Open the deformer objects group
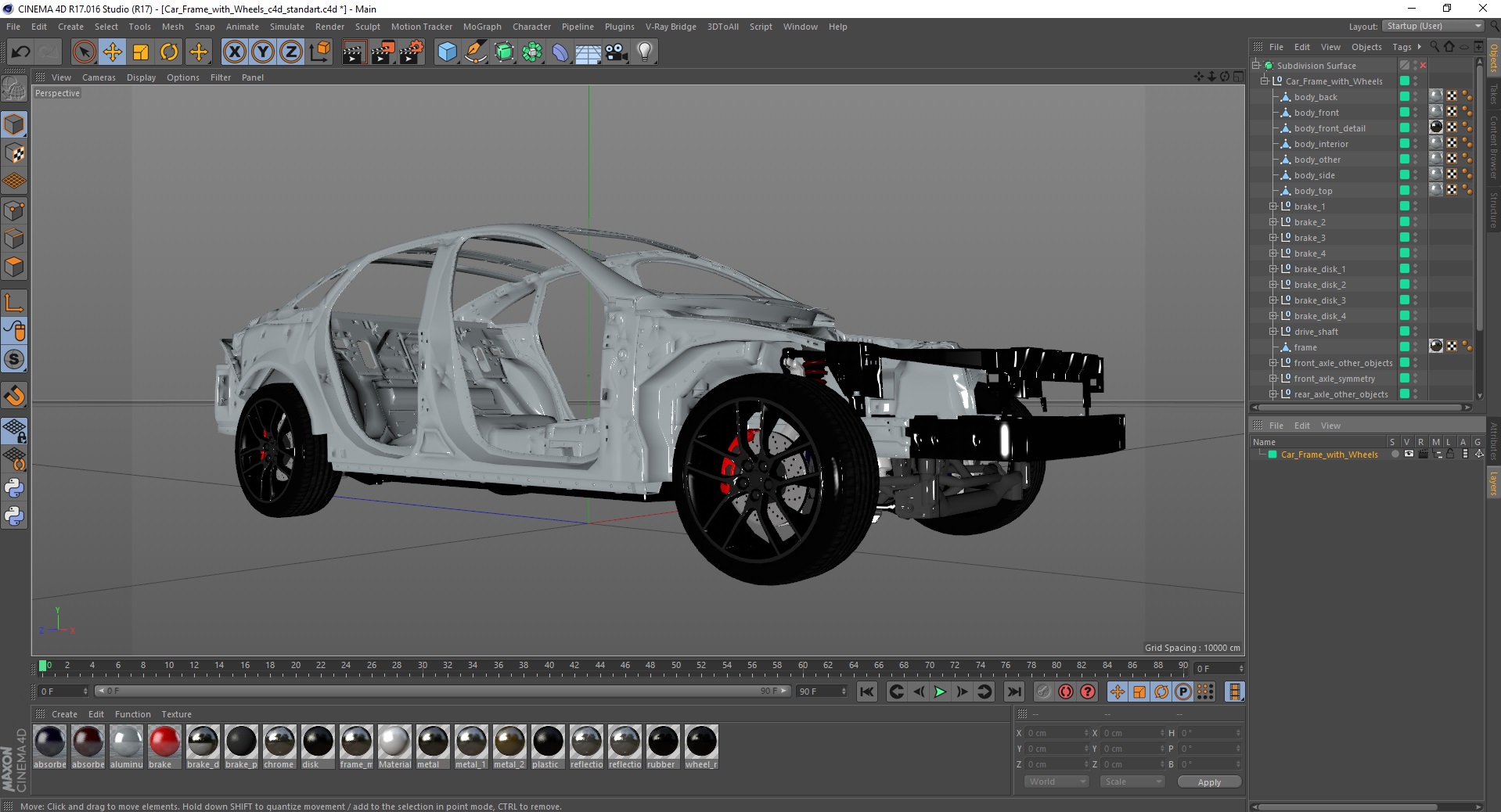The height and width of the screenshot is (812, 1501). [x=560, y=52]
